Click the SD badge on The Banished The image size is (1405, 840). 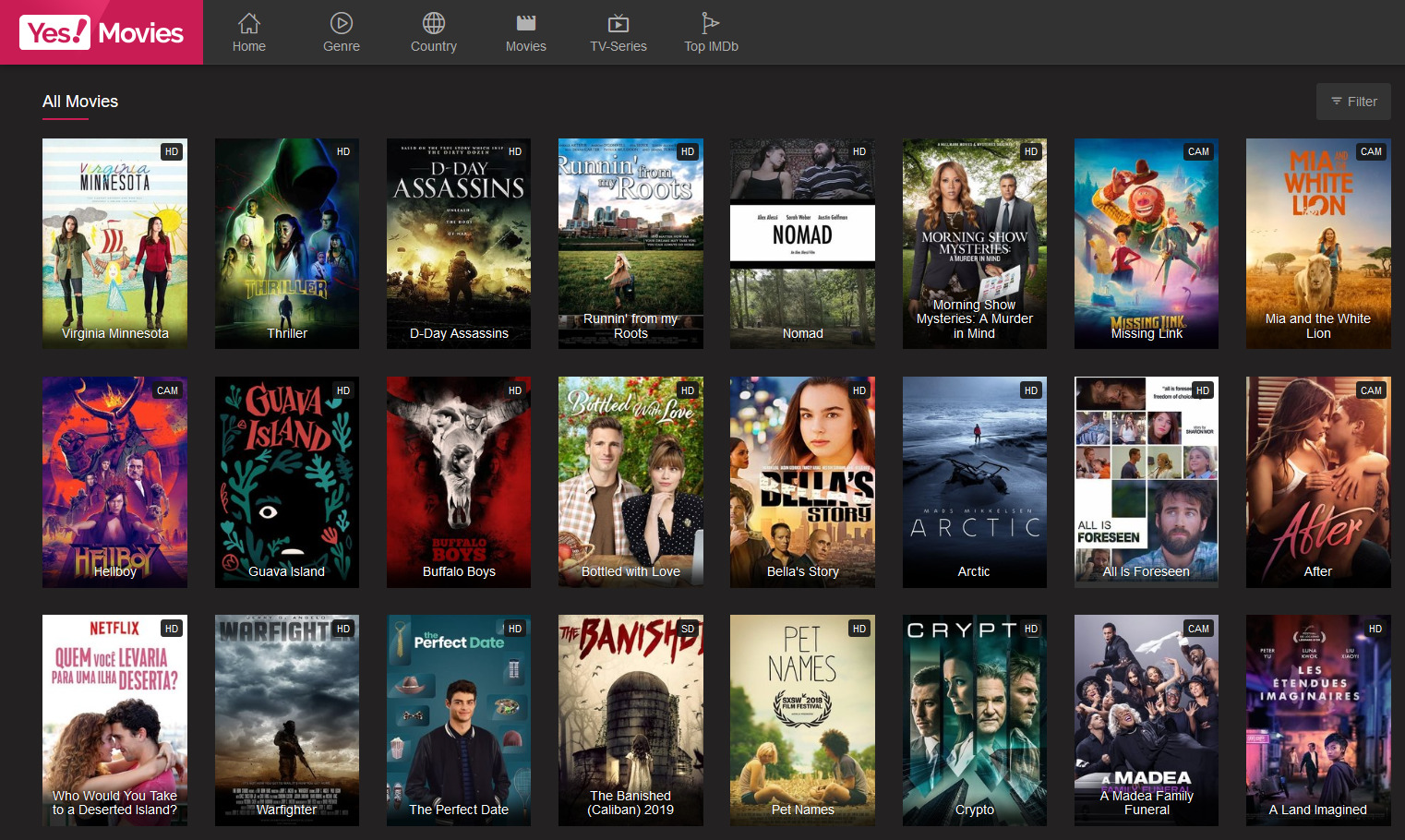point(688,629)
